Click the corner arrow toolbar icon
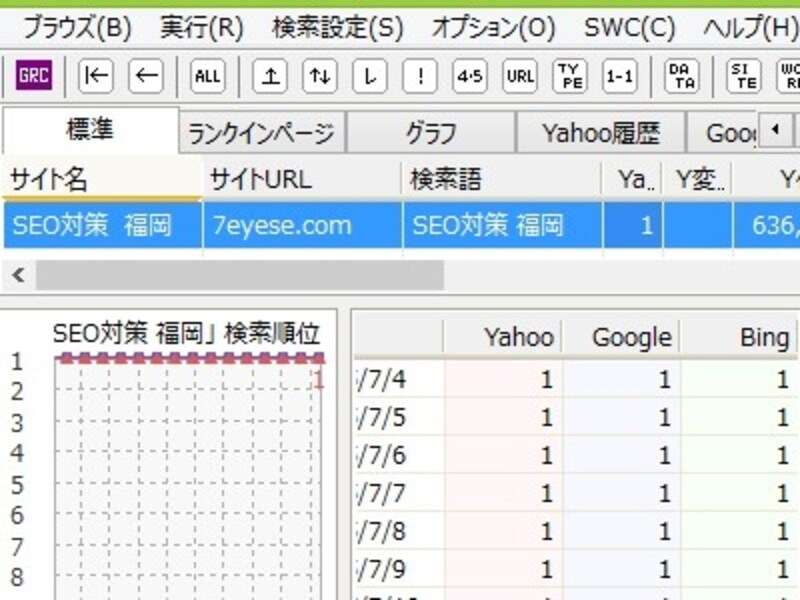This screenshot has height=600, width=800. pyautogui.click(x=370, y=76)
